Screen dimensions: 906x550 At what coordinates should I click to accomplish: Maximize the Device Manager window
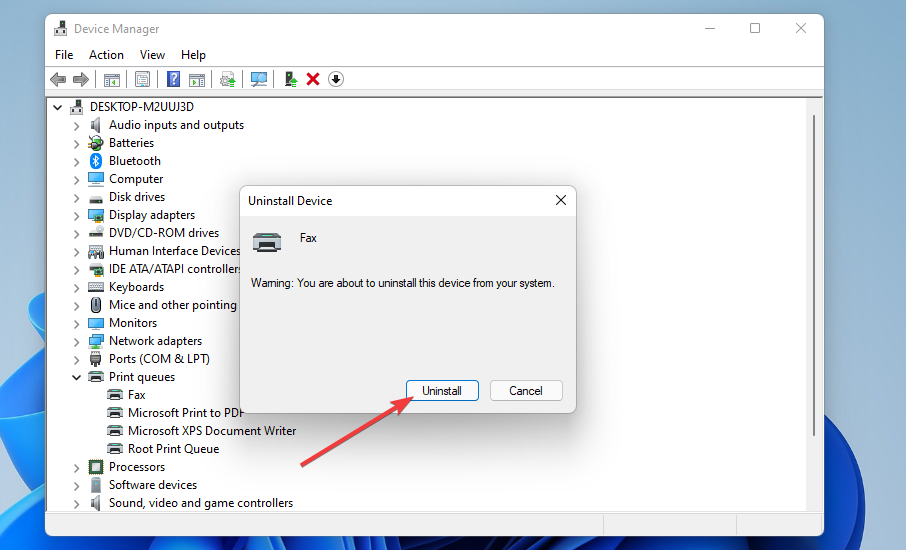tap(755, 28)
